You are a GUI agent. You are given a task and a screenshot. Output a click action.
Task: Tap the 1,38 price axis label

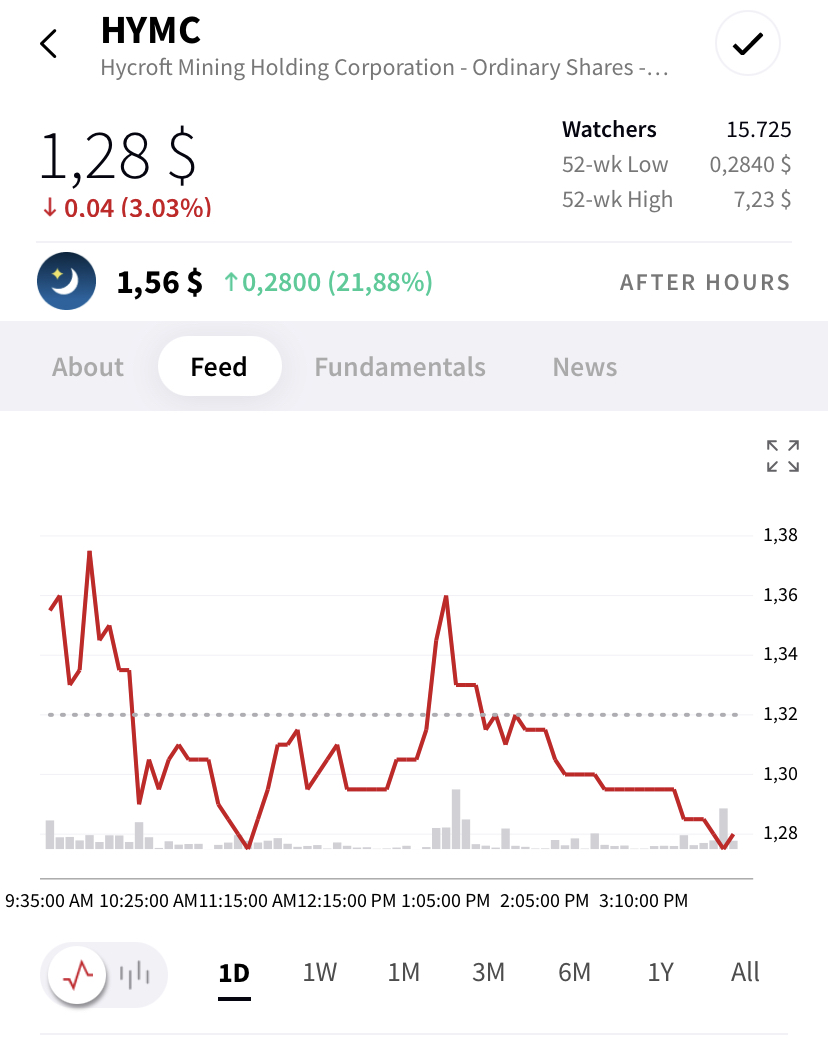780,535
